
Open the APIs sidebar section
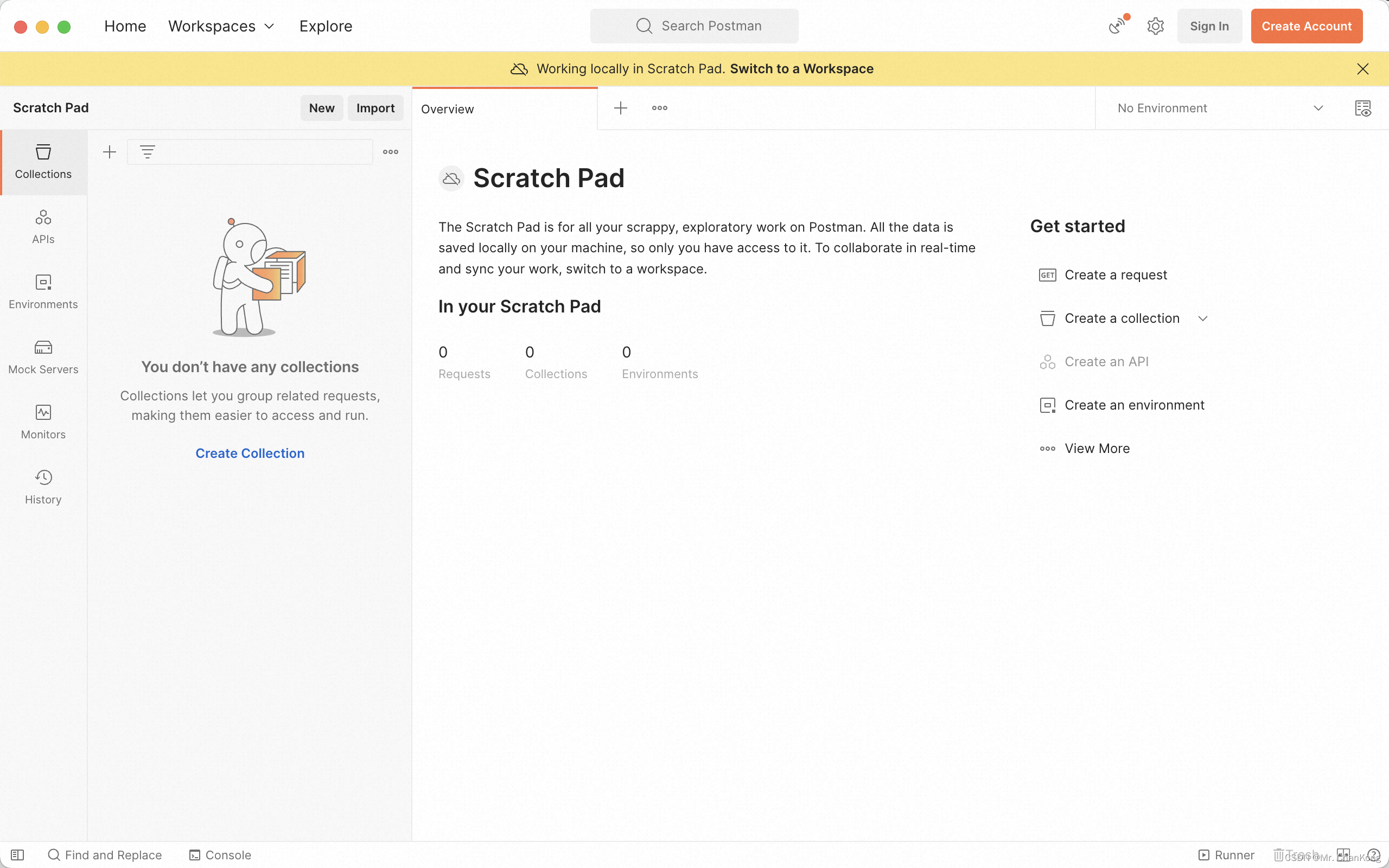(43, 227)
